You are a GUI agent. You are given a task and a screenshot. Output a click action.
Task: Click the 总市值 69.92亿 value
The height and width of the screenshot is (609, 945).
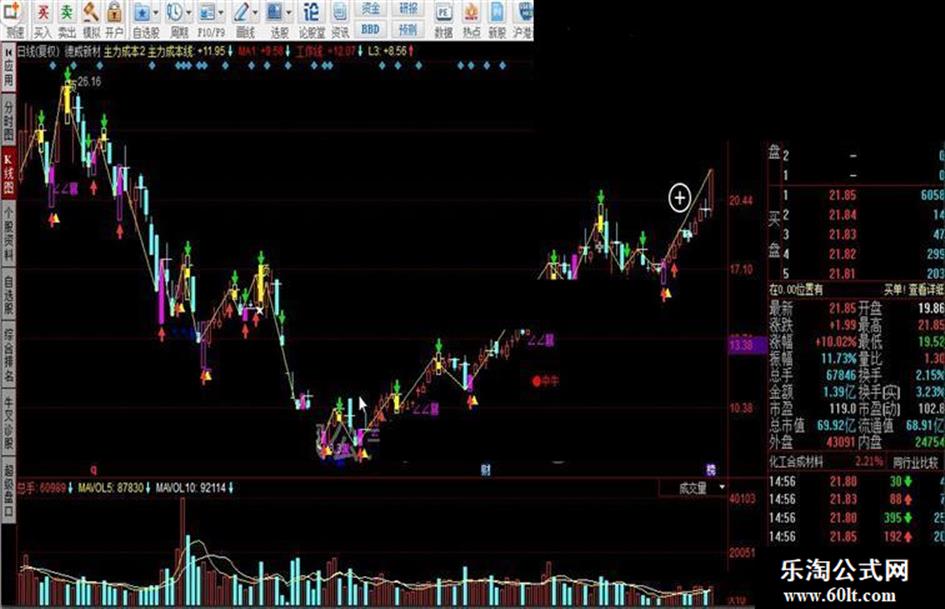tap(835, 425)
